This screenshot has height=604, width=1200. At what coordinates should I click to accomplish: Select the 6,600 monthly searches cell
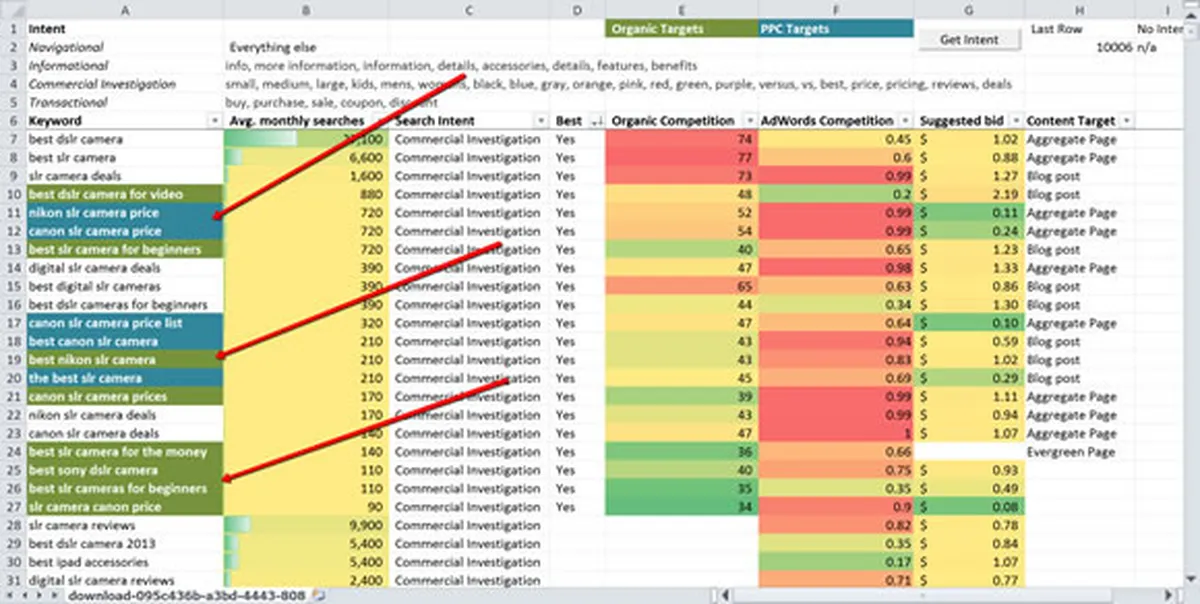coord(307,158)
